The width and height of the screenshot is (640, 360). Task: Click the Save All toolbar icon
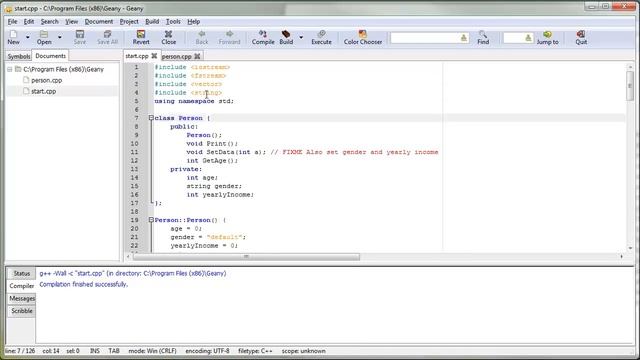click(107, 37)
